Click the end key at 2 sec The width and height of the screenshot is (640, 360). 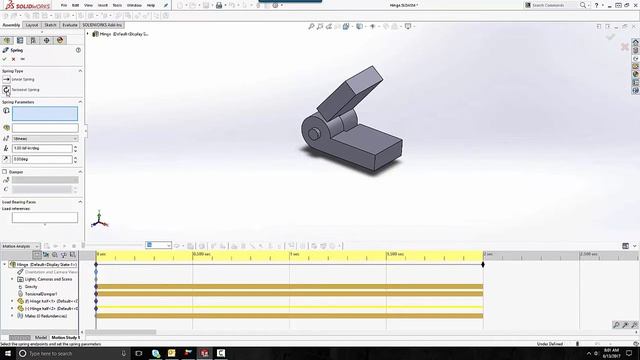[x=483, y=264]
